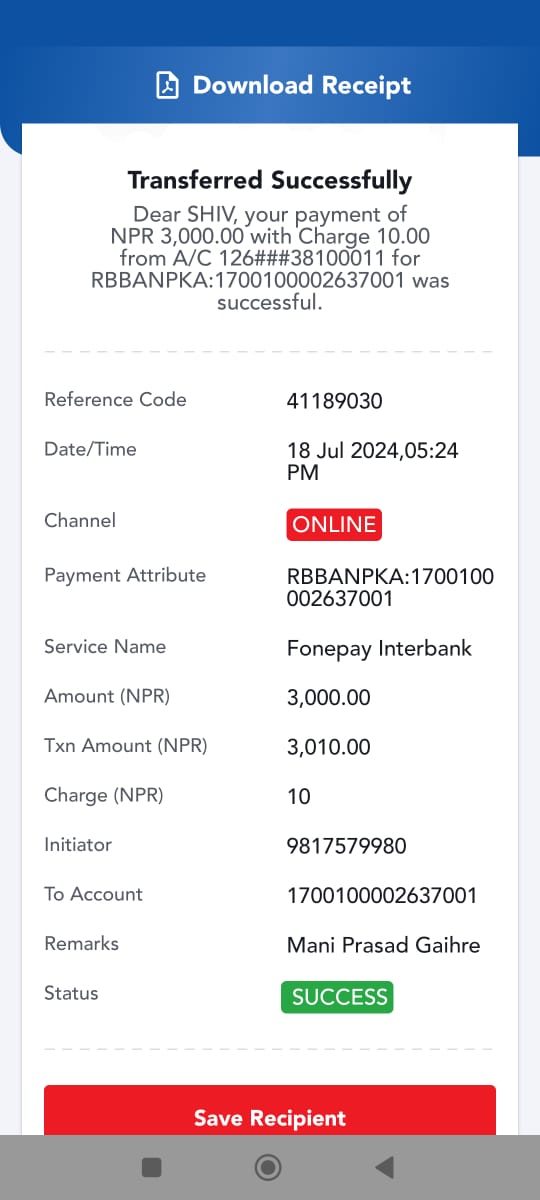
Task: Tap the Android back triangle icon
Action: (x=384, y=1167)
